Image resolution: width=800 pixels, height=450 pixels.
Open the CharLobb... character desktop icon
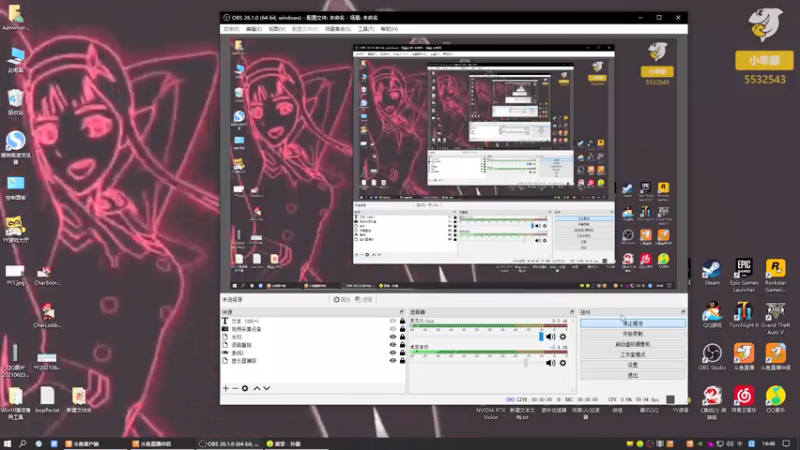pyautogui.click(x=47, y=315)
